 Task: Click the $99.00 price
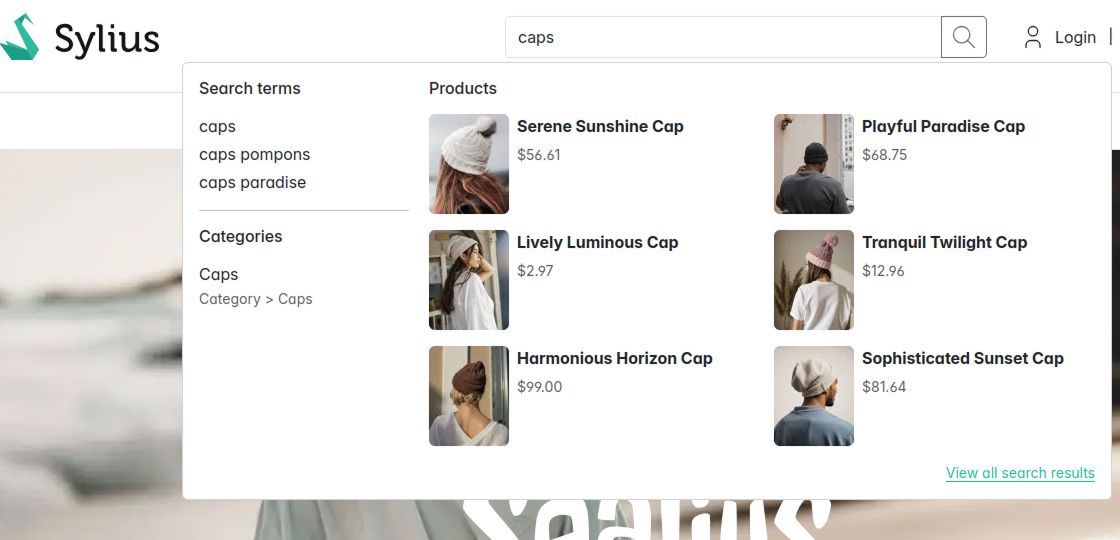tap(539, 387)
